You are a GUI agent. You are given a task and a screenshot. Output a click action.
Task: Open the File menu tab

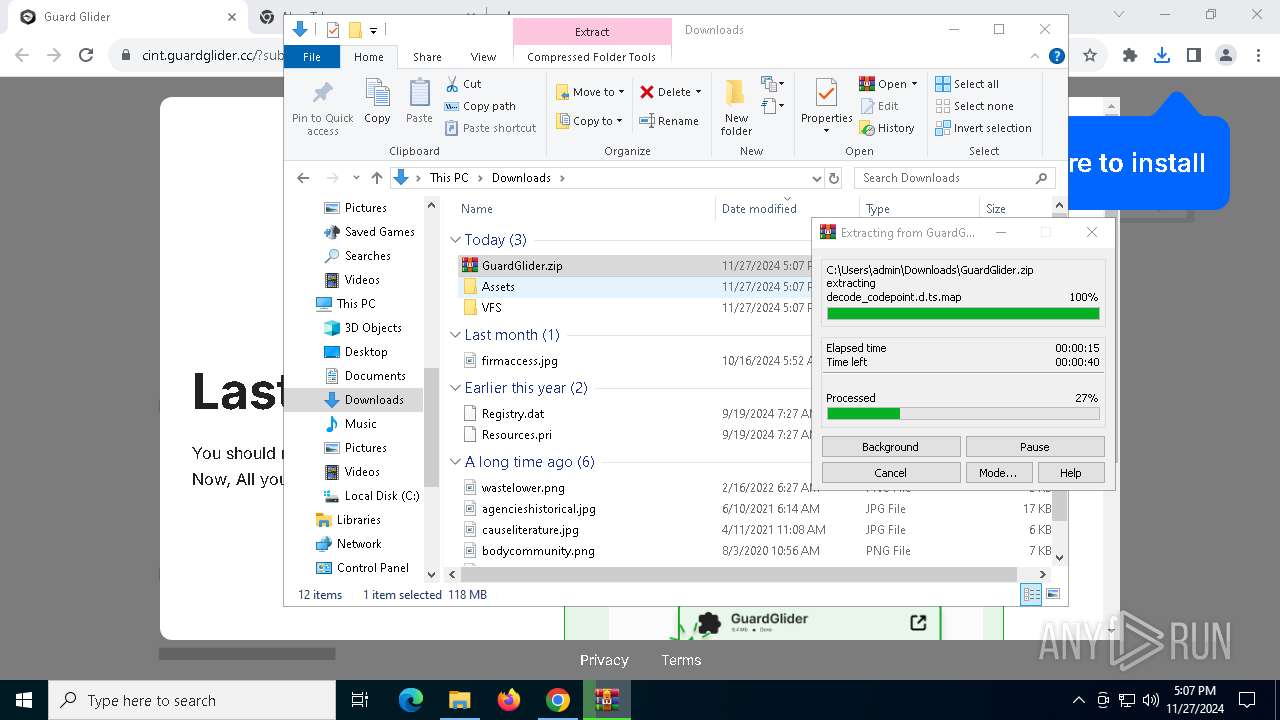(x=312, y=57)
